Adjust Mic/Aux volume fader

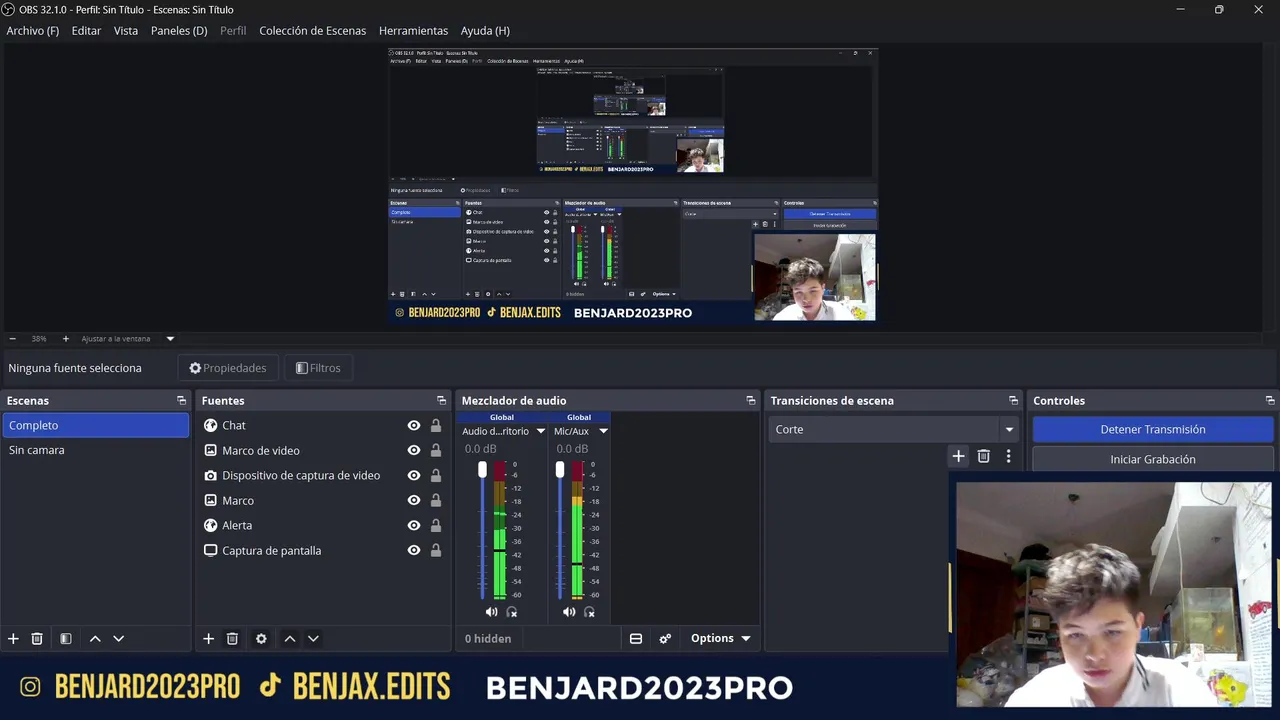[x=560, y=470]
